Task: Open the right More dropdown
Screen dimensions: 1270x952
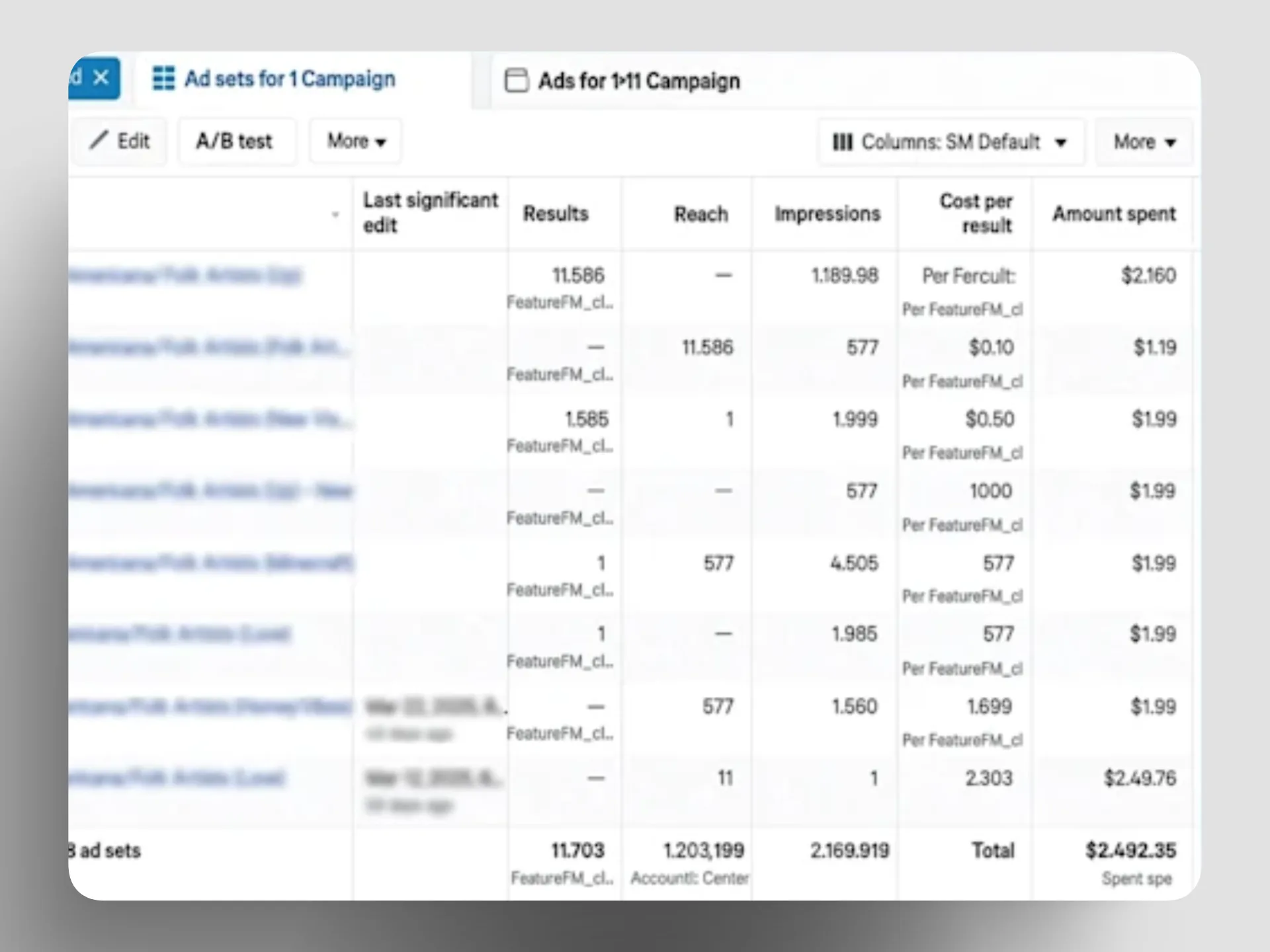Action: [1144, 141]
